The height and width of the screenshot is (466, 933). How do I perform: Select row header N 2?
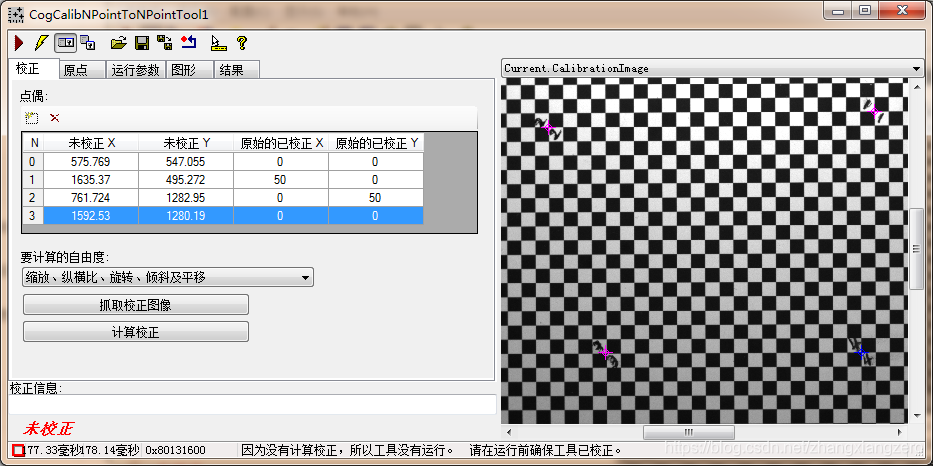tap(33, 198)
